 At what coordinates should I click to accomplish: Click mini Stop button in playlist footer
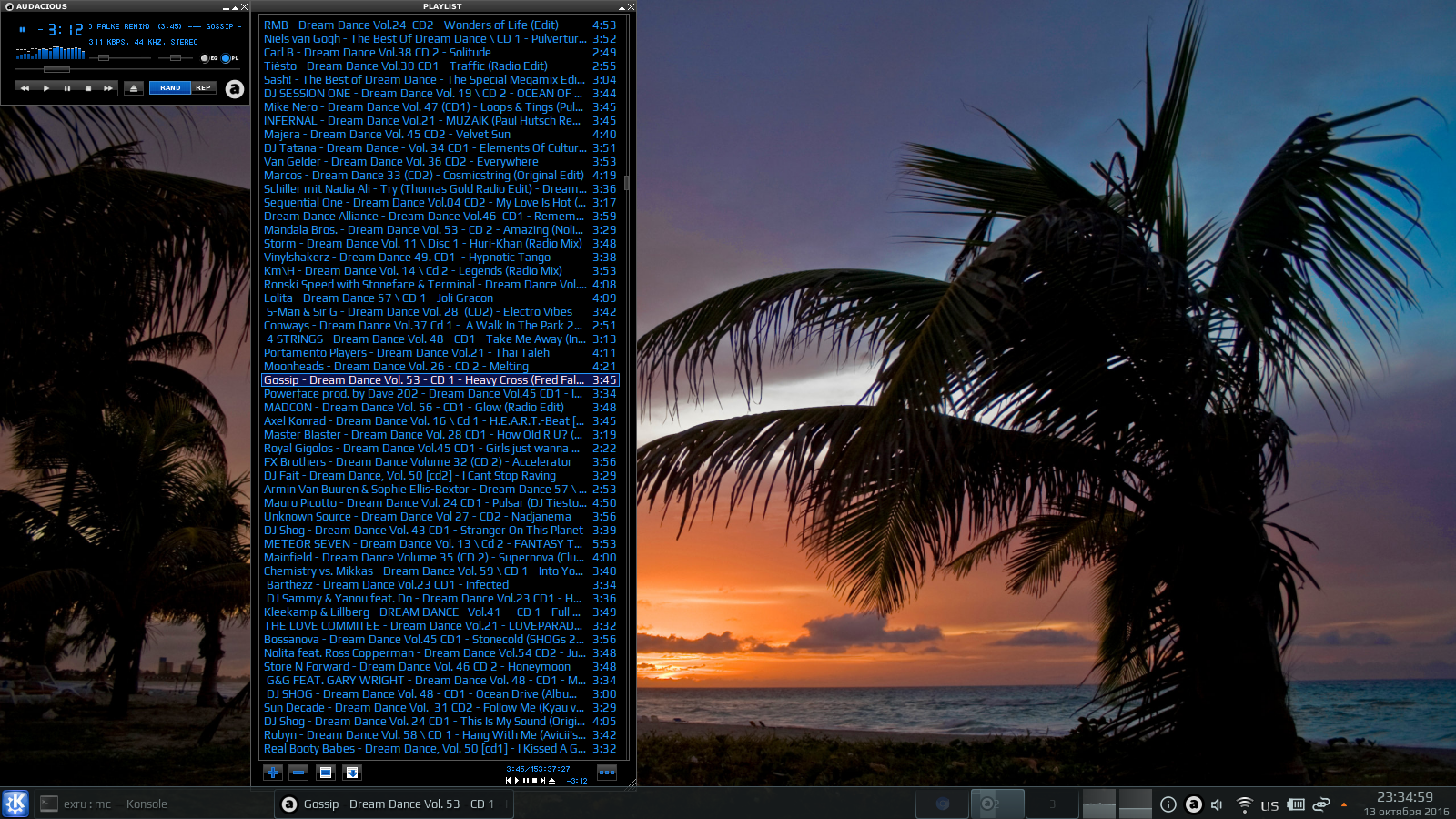(x=534, y=780)
